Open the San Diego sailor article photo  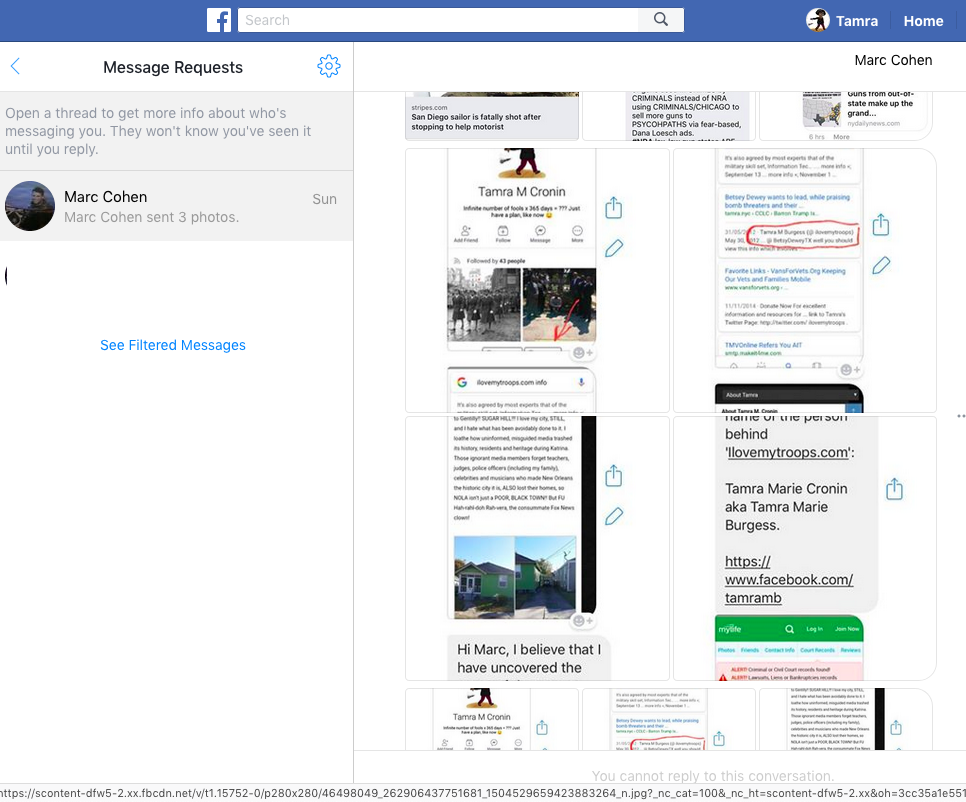492,116
